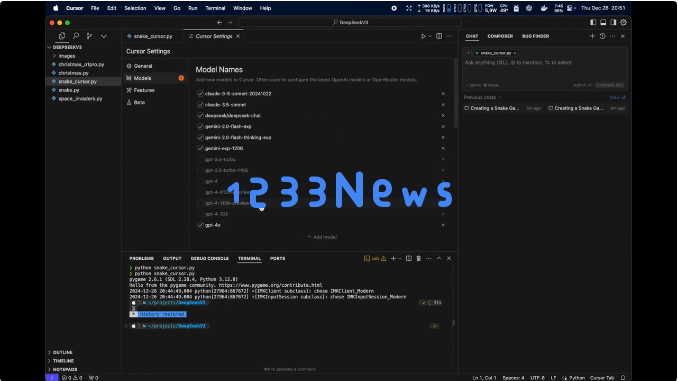The width and height of the screenshot is (678, 381).
Task: Open the Explorer view icon
Action: 62,36
